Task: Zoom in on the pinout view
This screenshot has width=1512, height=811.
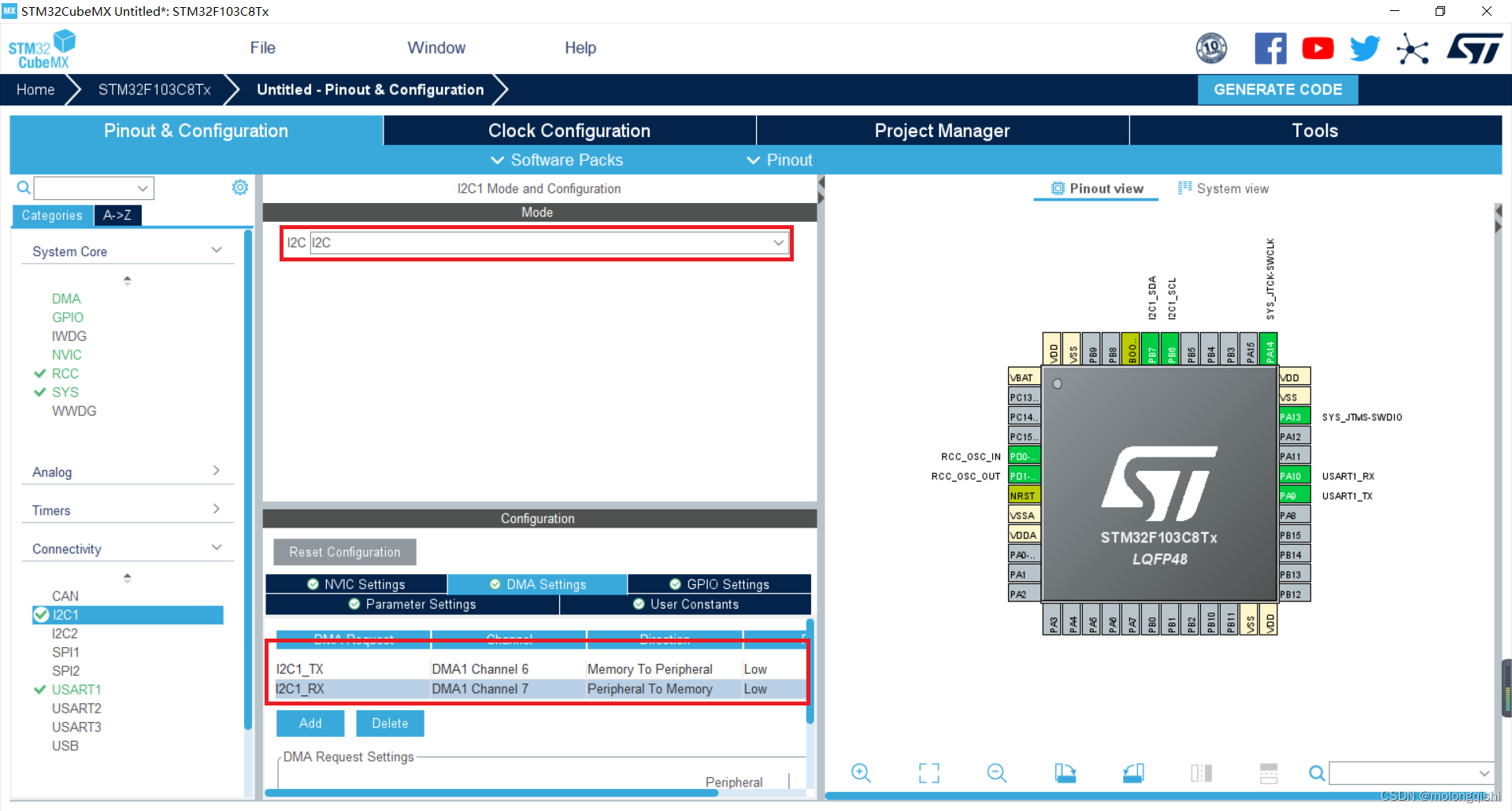Action: pyautogui.click(x=861, y=773)
